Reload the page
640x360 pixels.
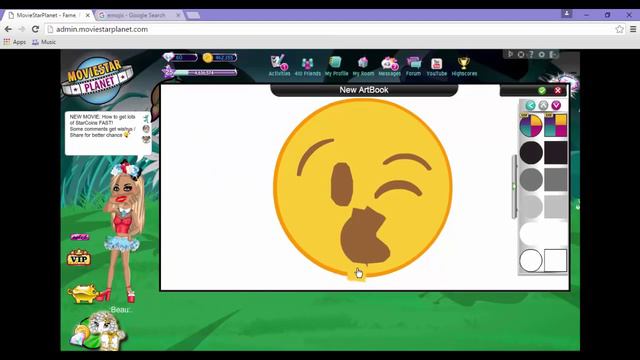36,29
